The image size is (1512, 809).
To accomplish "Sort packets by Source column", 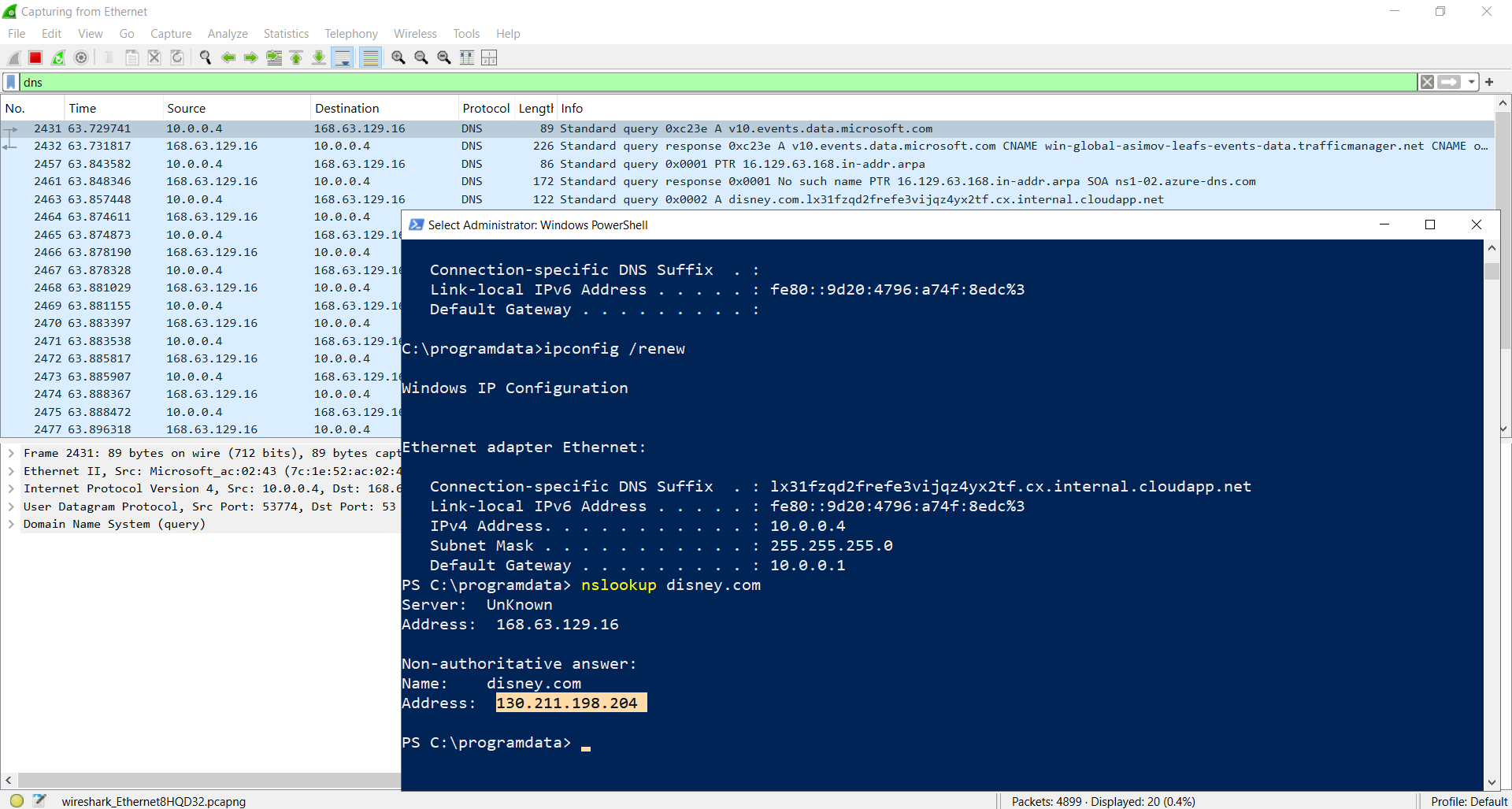I will tap(236, 108).
